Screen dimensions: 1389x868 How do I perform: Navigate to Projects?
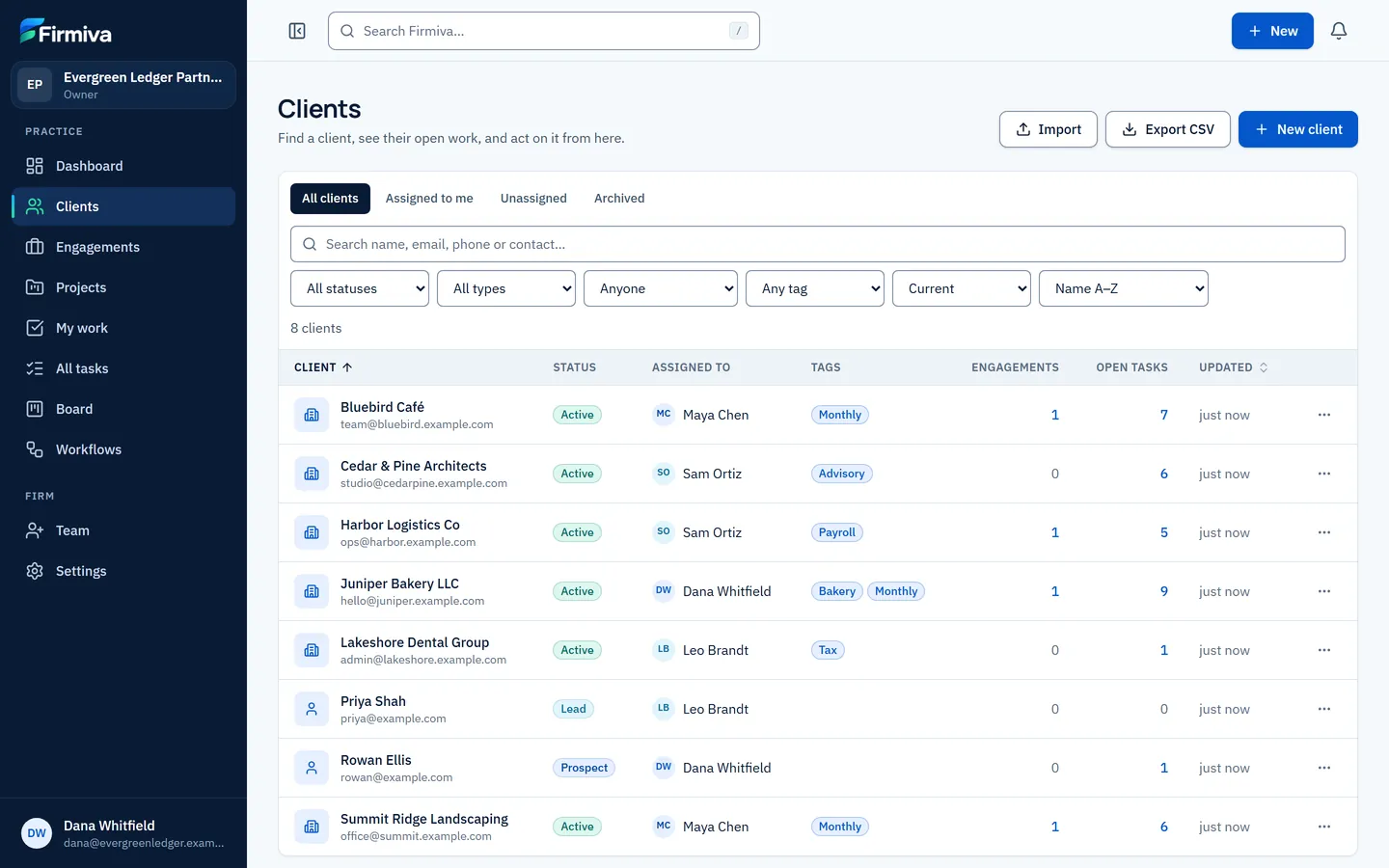coord(123,287)
